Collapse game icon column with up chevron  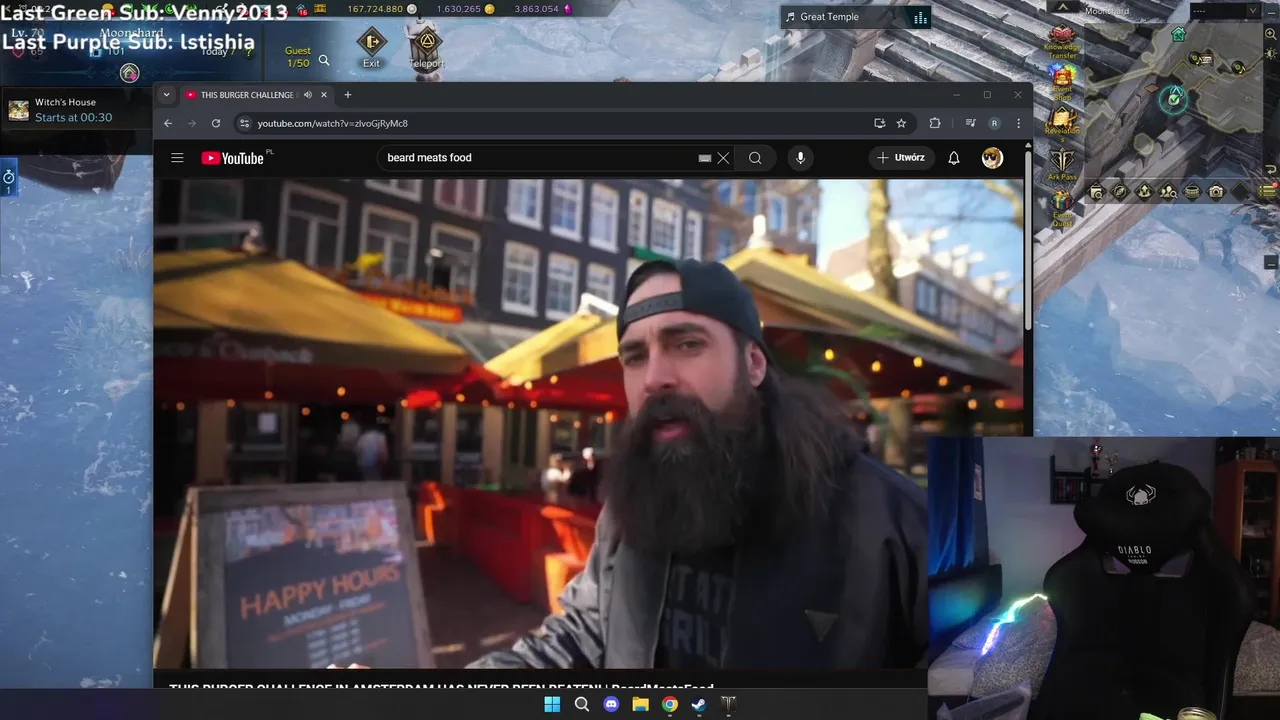coord(1062,7)
